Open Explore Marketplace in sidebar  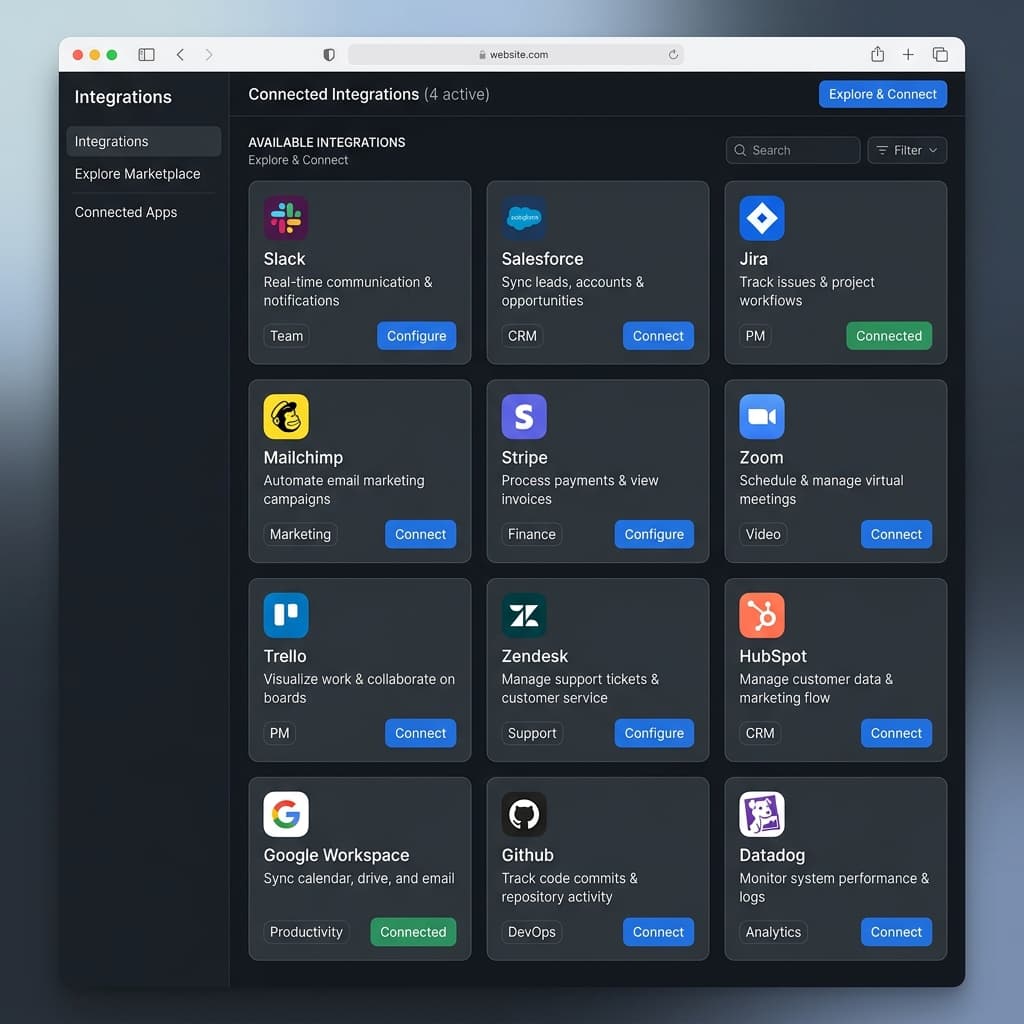click(137, 174)
